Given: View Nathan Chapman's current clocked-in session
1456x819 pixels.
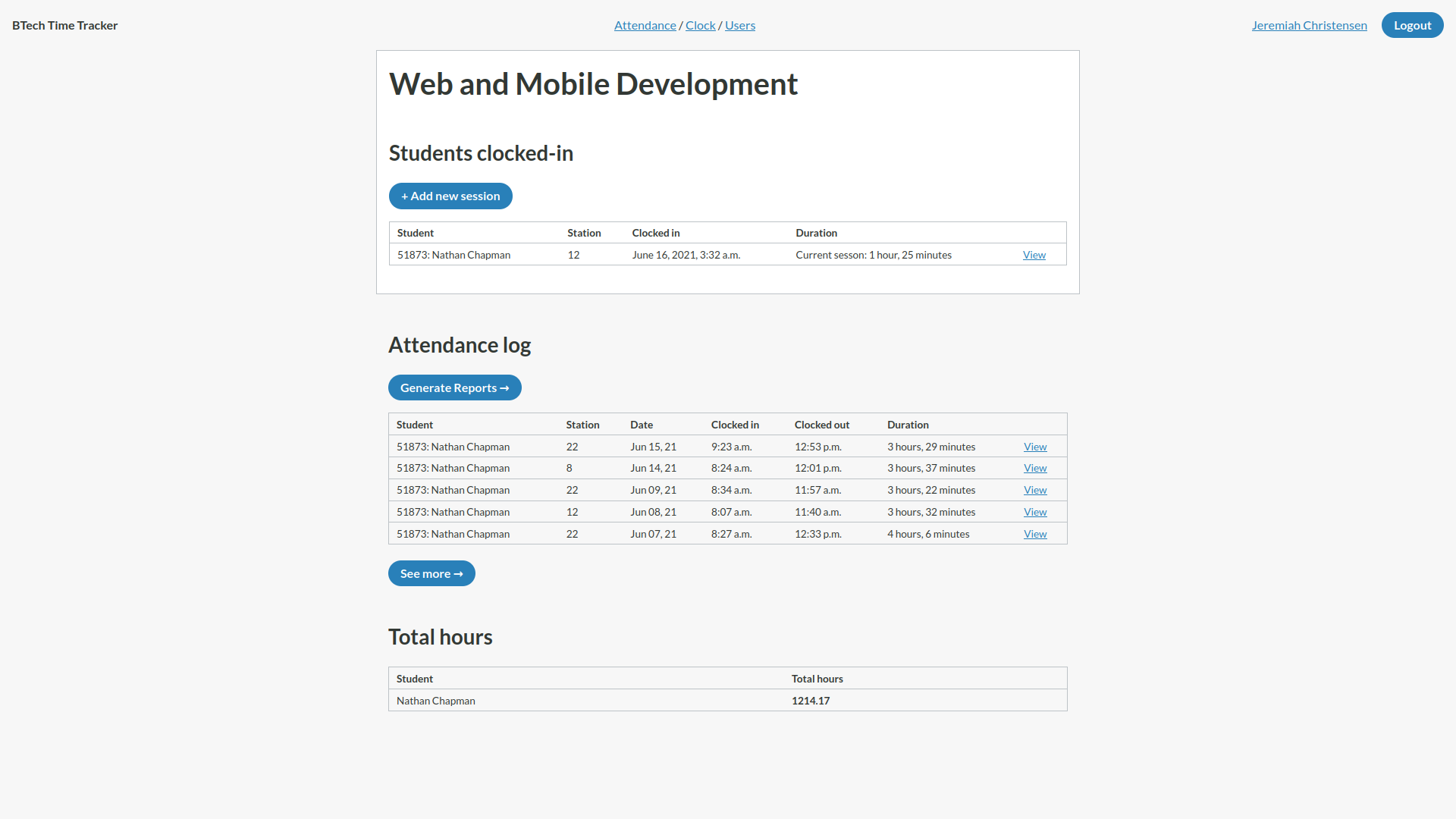Looking at the screenshot, I should tap(1034, 255).
